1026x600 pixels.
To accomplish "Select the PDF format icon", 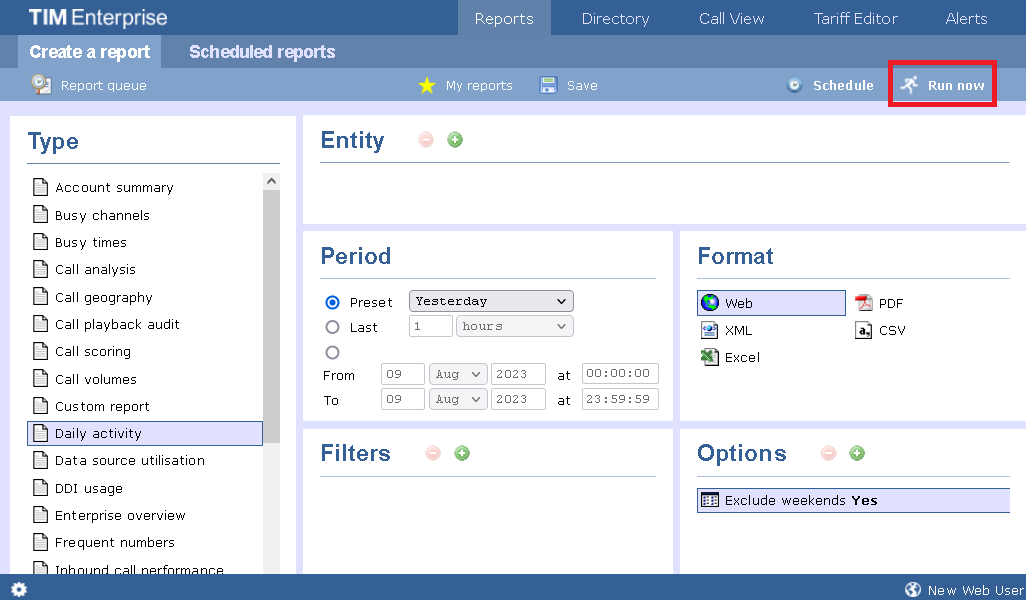I will [863, 303].
